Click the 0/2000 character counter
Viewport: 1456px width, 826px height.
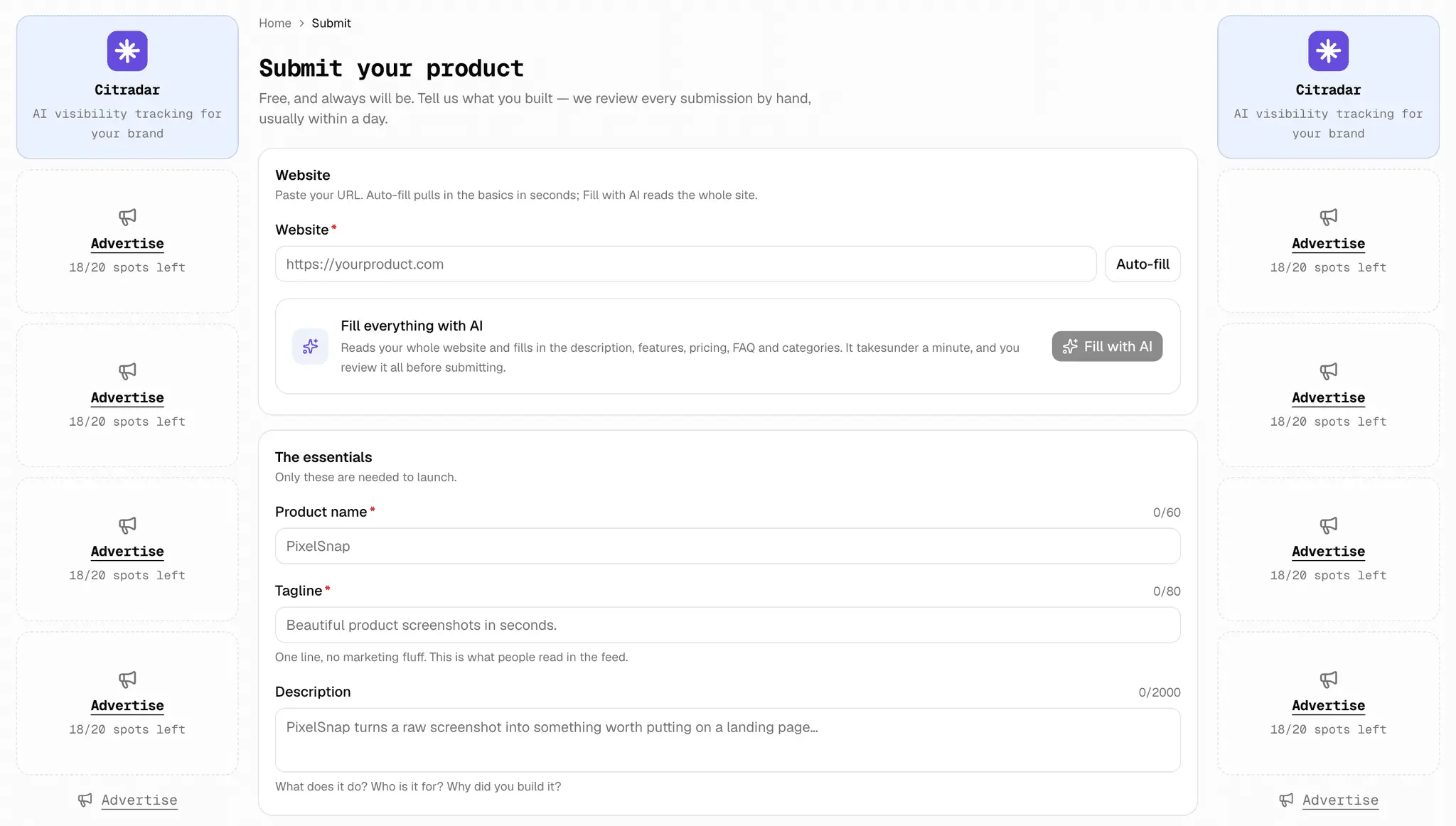tap(1160, 692)
